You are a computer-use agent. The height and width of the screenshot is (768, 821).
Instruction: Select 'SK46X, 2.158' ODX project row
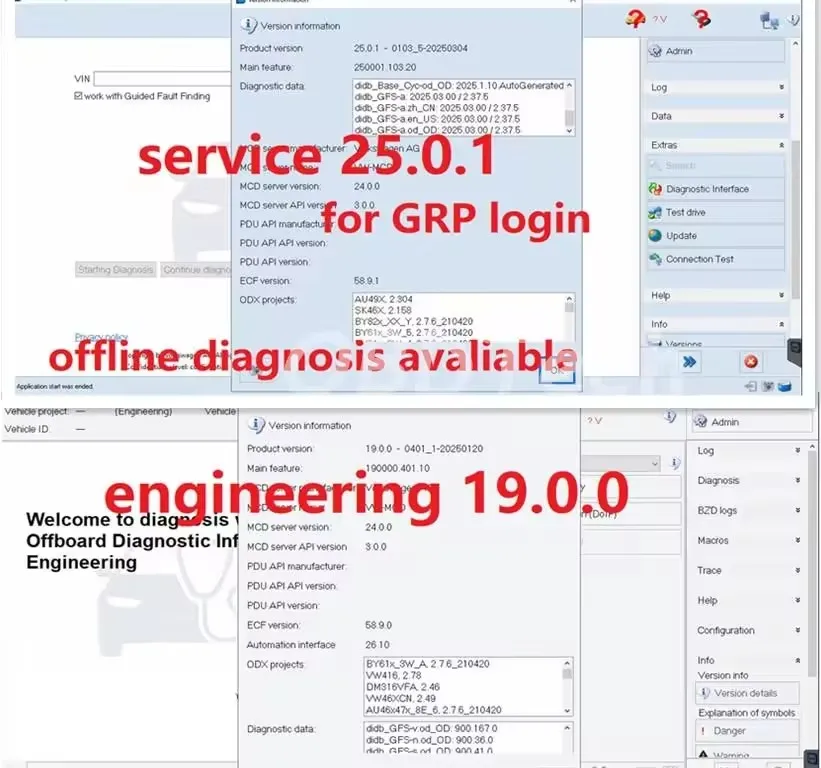coord(383,310)
